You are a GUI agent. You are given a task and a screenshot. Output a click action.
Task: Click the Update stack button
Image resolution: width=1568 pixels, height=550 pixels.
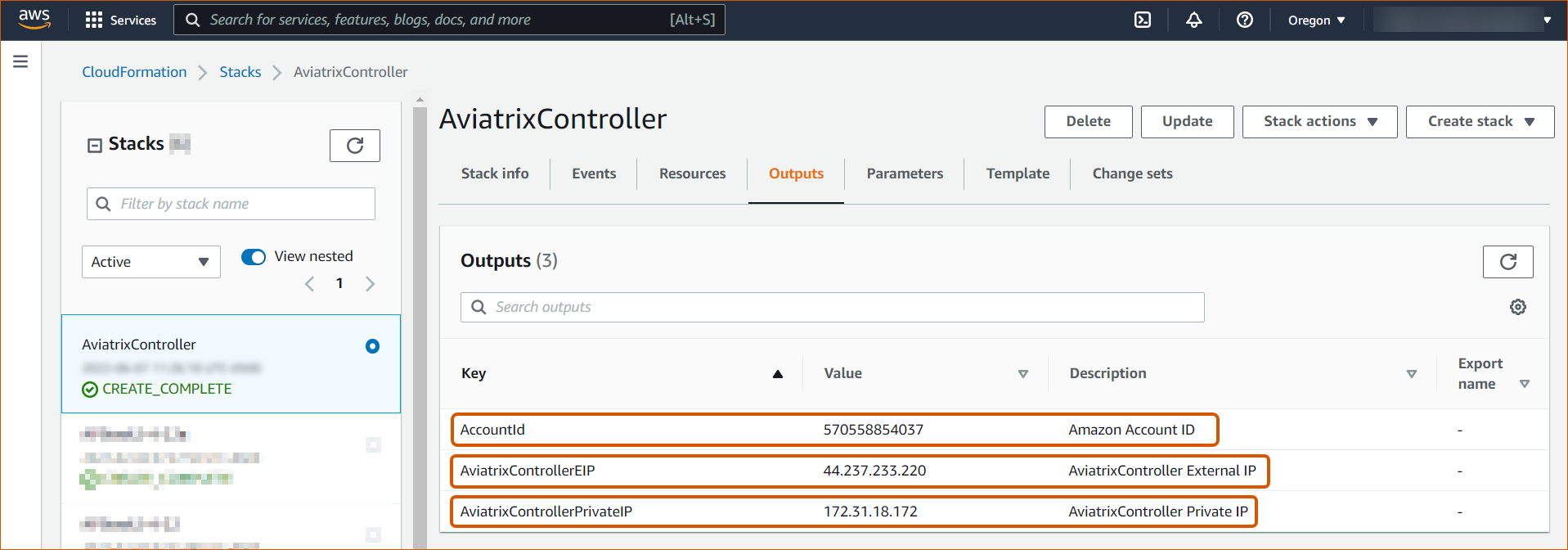click(1188, 122)
